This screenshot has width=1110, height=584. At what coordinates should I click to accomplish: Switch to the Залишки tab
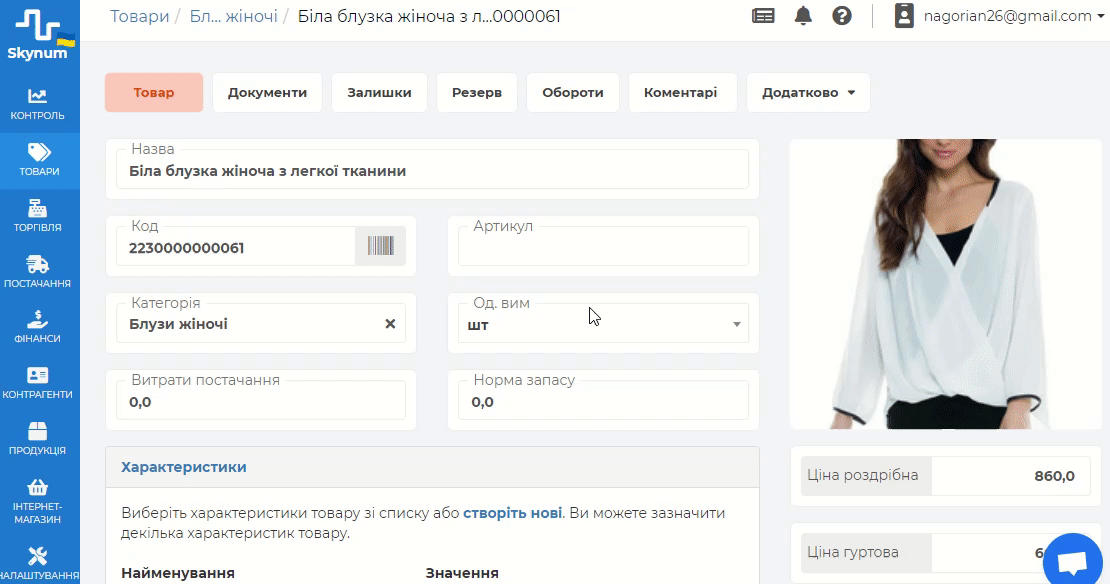379,92
